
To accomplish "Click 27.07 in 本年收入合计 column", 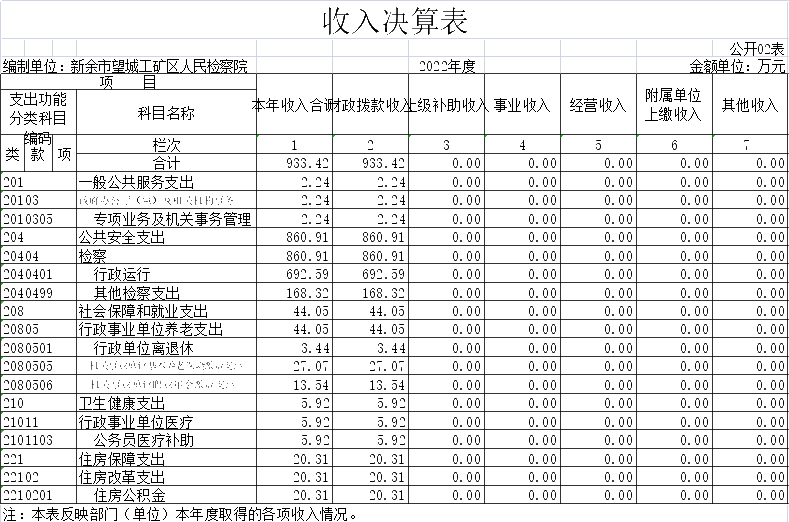I will (x=294, y=366).
